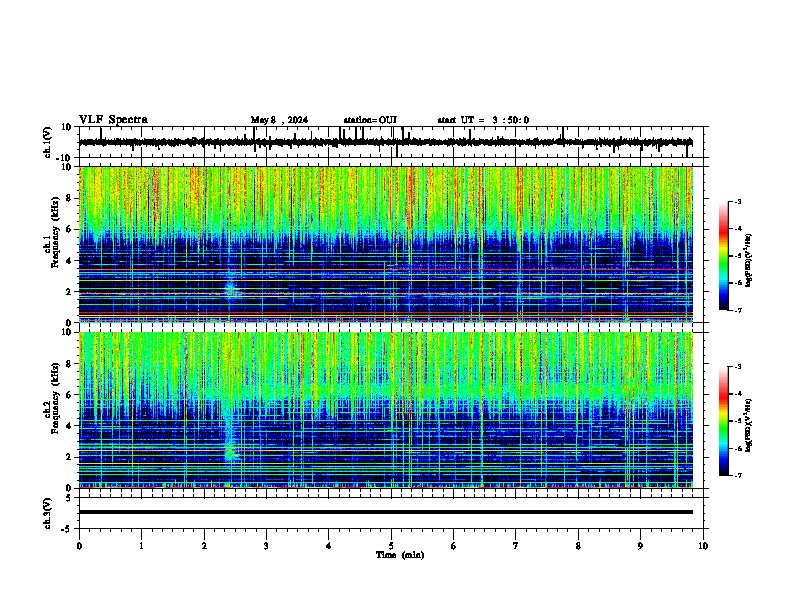Click the ch.2 color bar log(PSD) label

click(x=749, y=425)
